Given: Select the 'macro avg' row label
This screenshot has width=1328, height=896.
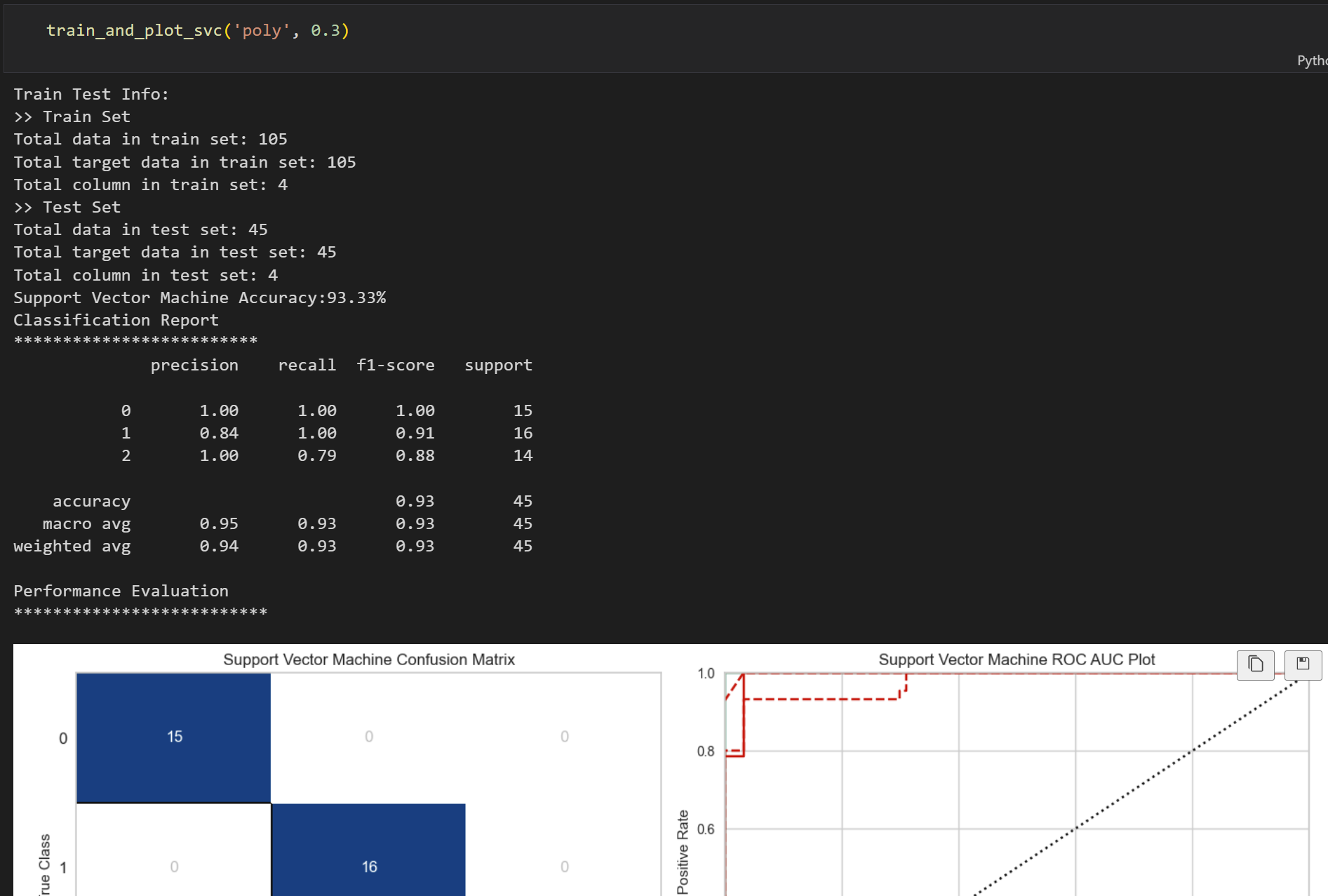Looking at the screenshot, I should click(86, 523).
